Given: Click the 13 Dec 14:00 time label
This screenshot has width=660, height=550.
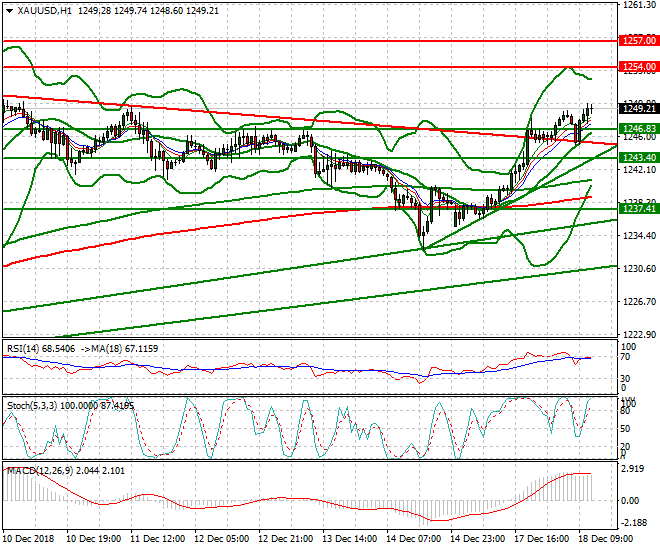Looking at the screenshot, I should point(349,539).
